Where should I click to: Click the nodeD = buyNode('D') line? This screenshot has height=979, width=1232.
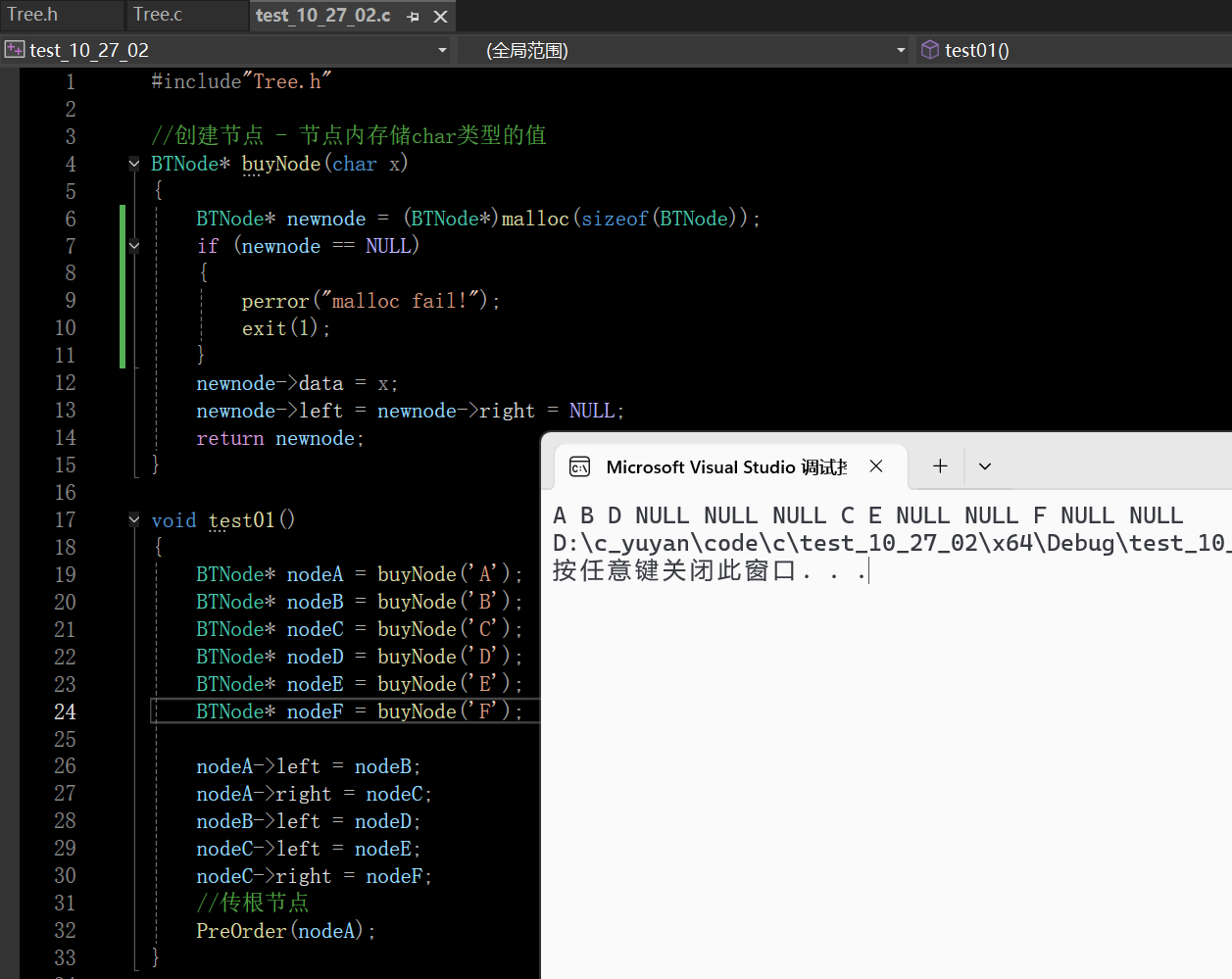[x=359, y=657]
